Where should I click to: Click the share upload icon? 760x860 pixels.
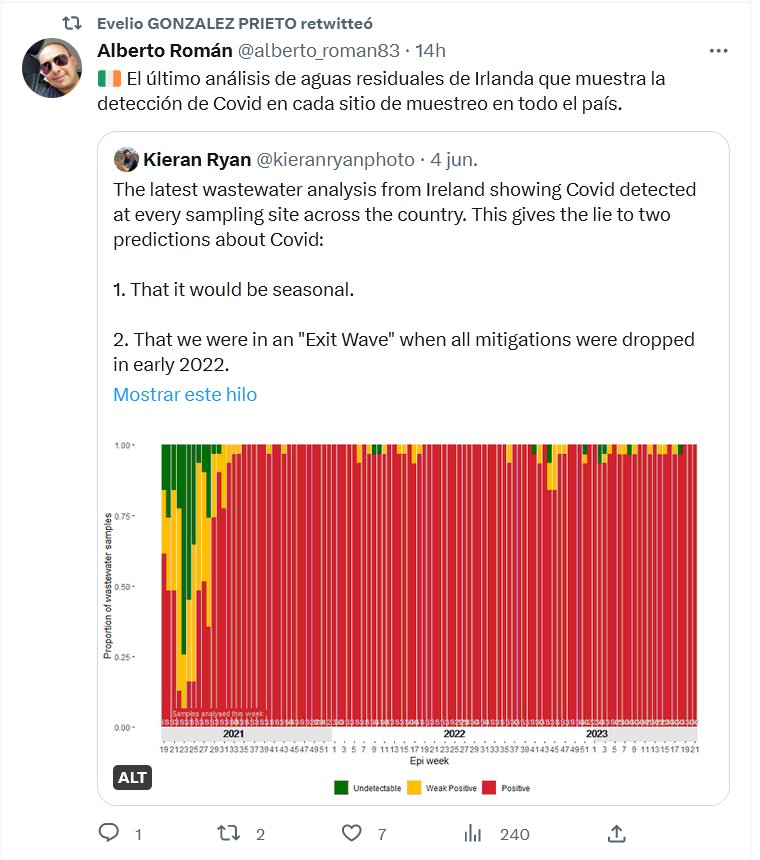(x=617, y=833)
